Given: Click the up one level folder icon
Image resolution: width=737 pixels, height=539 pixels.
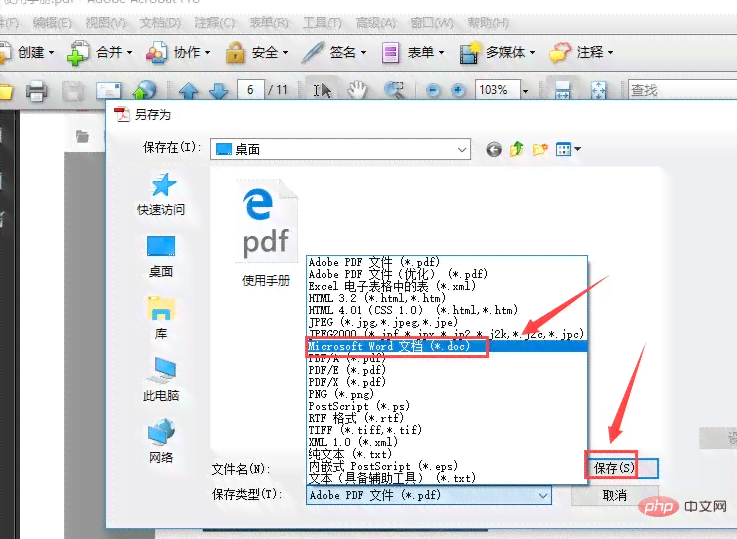Looking at the screenshot, I should tap(517, 149).
